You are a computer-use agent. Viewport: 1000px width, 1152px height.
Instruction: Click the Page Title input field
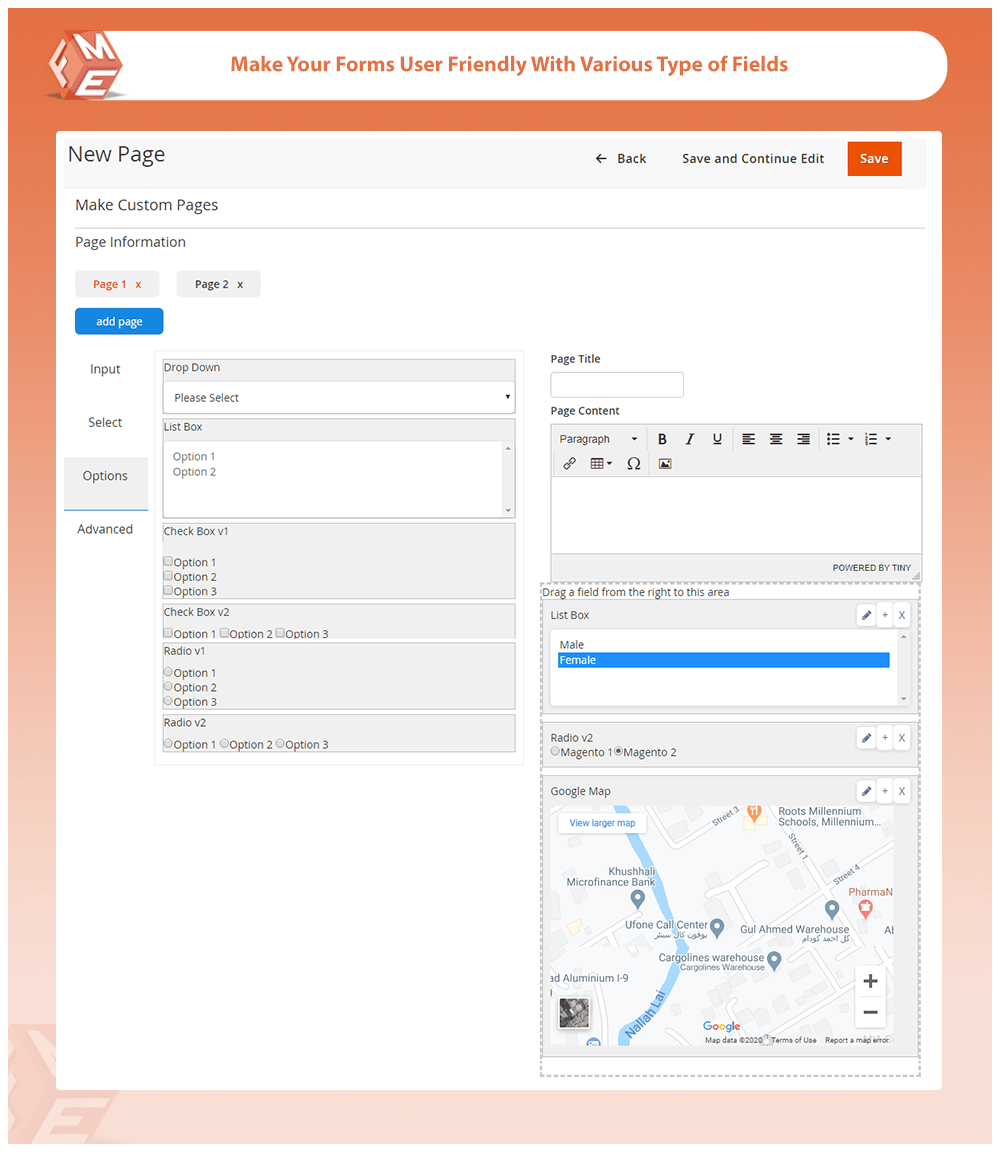(617, 385)
